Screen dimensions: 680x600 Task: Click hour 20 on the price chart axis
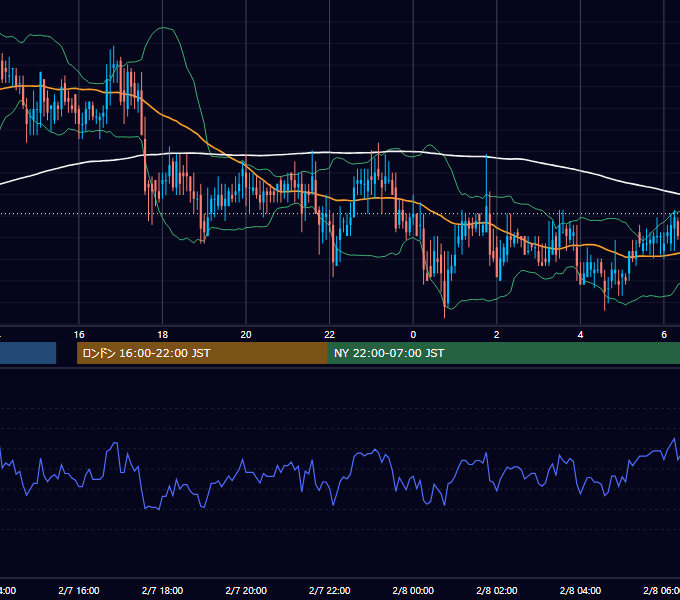[246, 335]
